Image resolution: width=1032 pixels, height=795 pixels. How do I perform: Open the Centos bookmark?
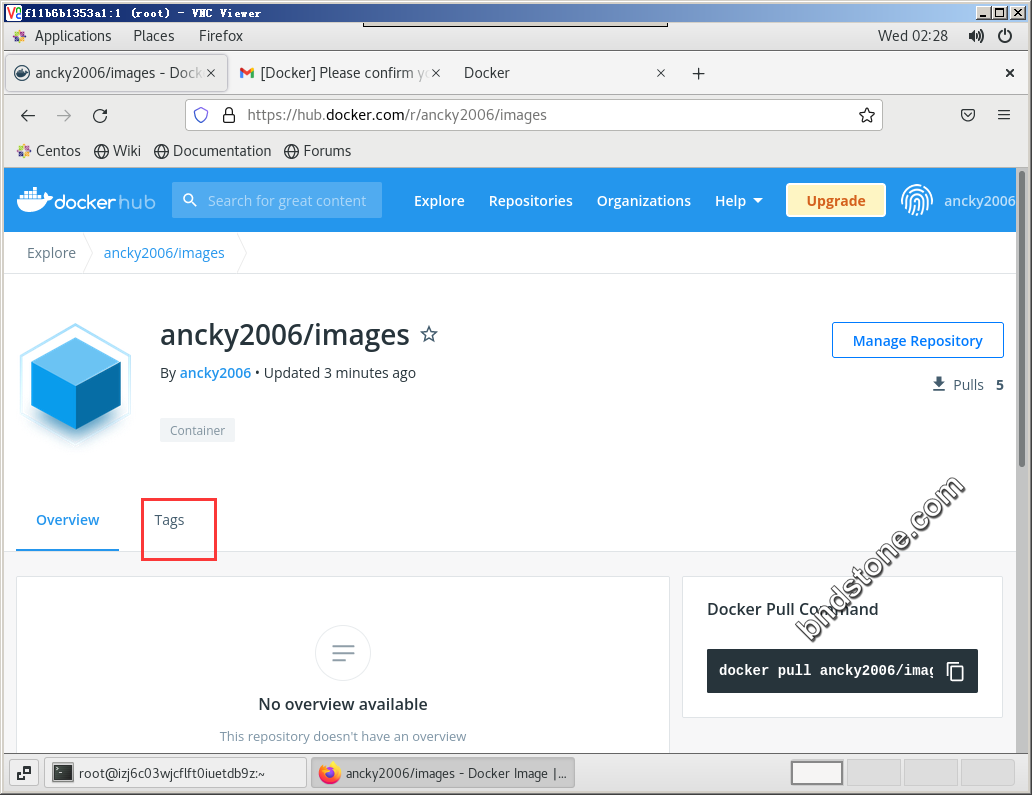tap(49, 151)
